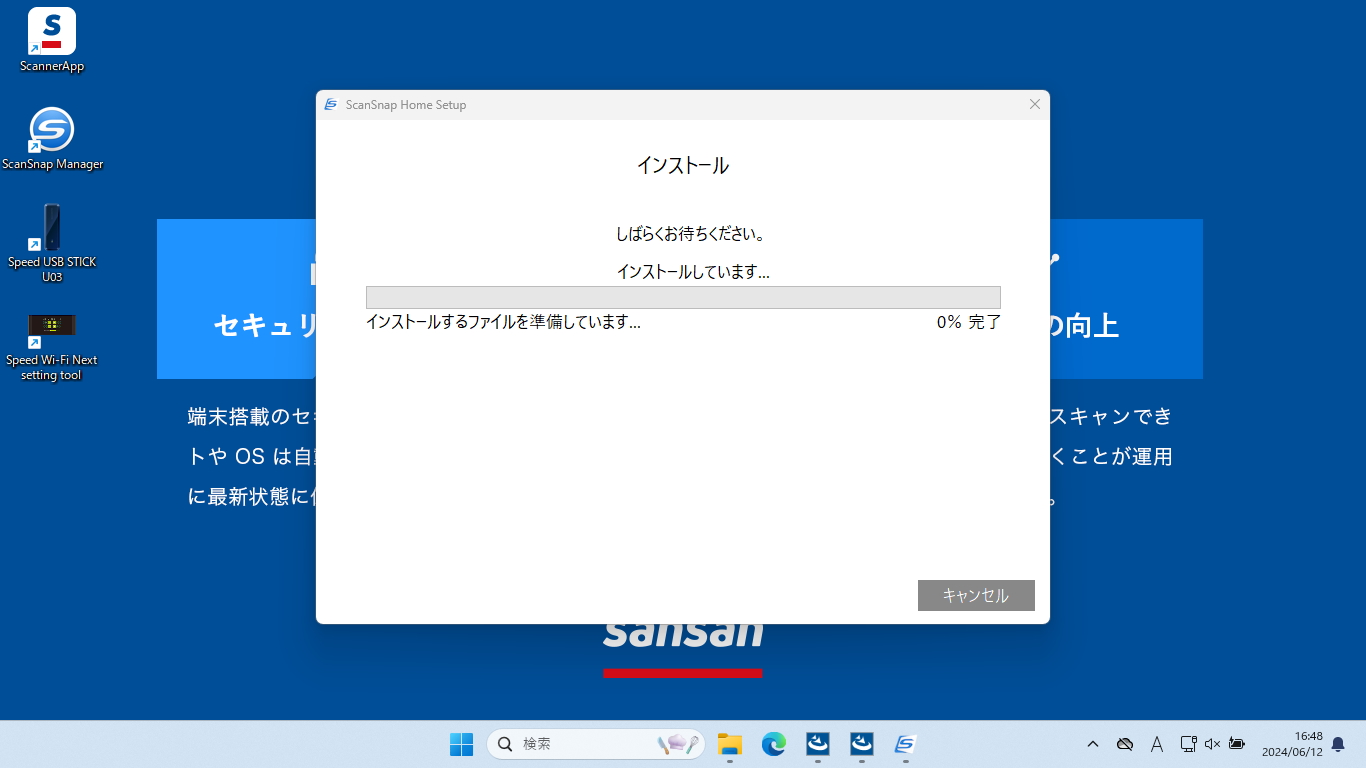Screen dimensions: 1366x768
Task: Click the ScanSnap Home Setup title text
Action: (x=406, y=105)
